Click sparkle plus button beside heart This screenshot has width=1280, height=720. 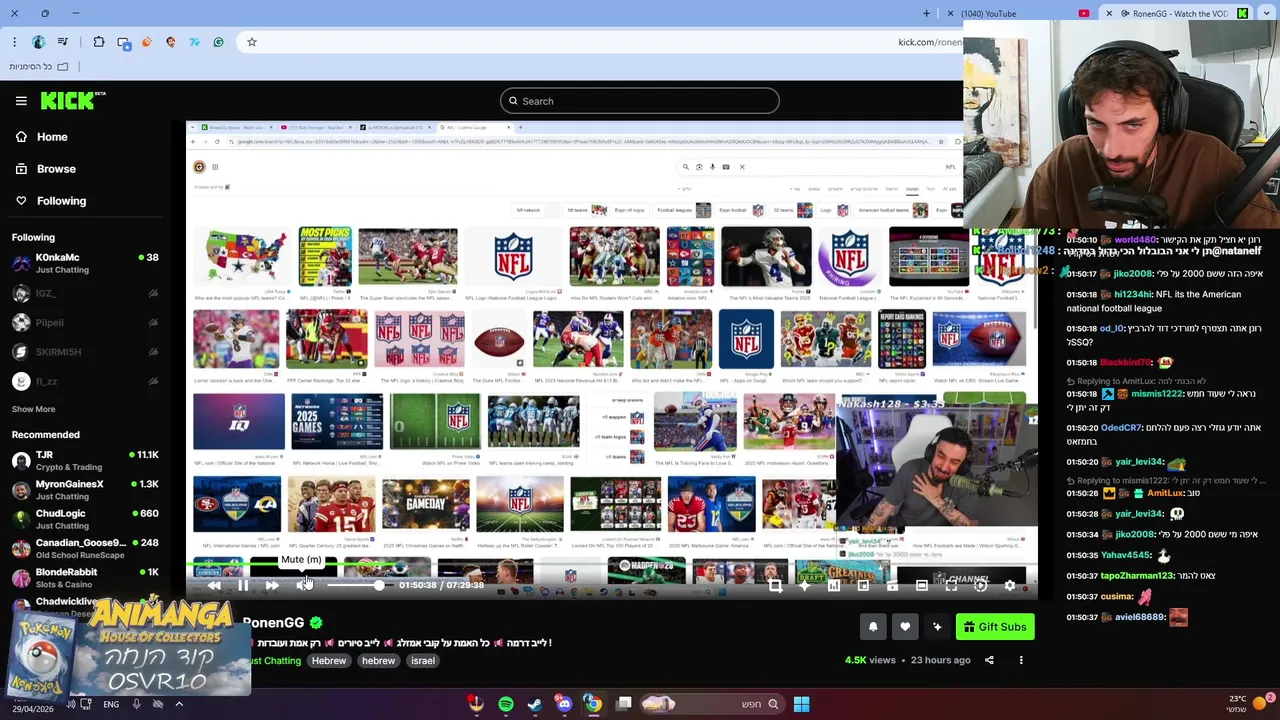[x=937, y=627]
